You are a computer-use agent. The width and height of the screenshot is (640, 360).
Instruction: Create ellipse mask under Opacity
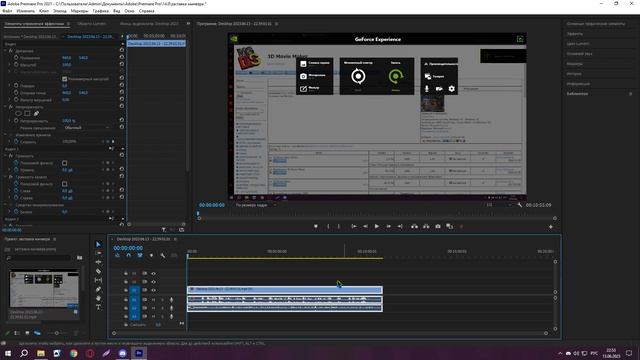[x=18, y=113]
